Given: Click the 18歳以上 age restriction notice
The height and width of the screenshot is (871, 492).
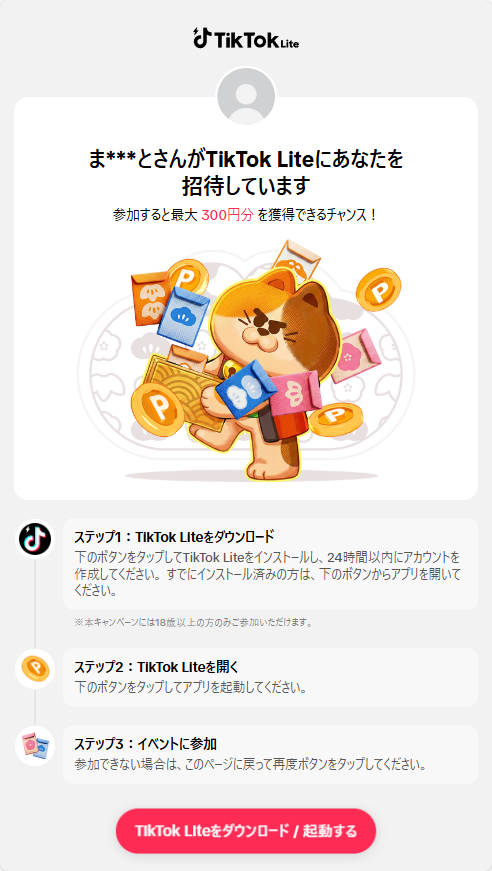Looking at the screenshot, I should [x=193, y=622].
